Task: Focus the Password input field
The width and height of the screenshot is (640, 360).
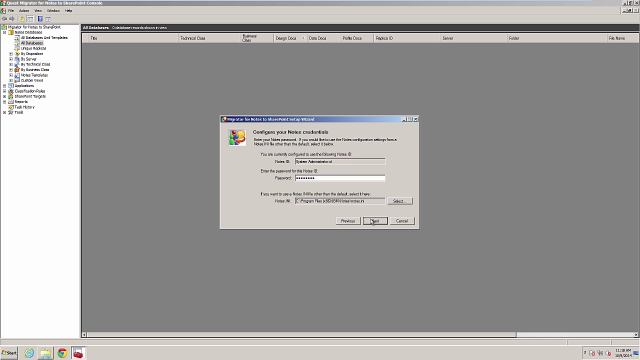Action: 340,178
